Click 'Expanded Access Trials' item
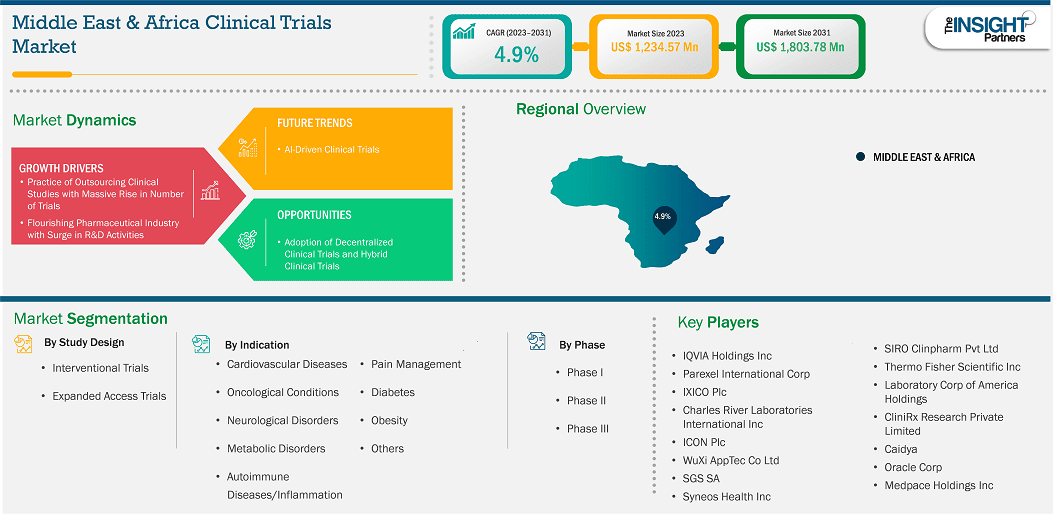 tap(109, 396)
